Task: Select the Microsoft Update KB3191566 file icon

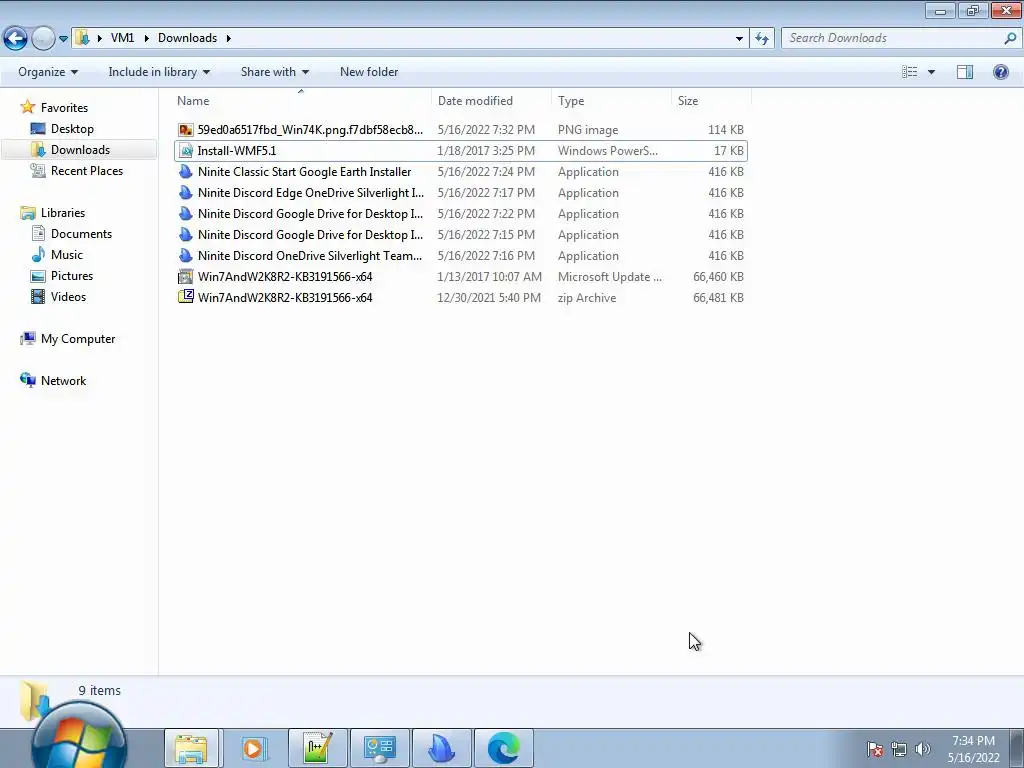Action: (185, 276)
